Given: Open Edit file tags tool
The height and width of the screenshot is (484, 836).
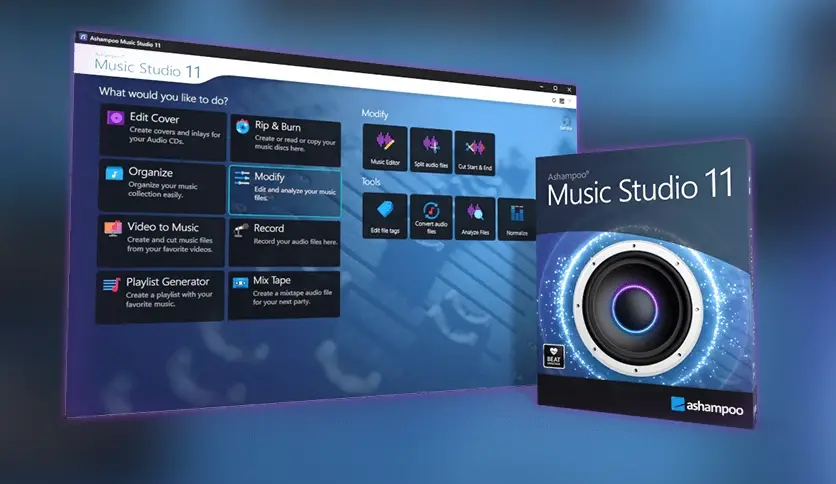Looking at the screenshot, I should pos(384,215).
